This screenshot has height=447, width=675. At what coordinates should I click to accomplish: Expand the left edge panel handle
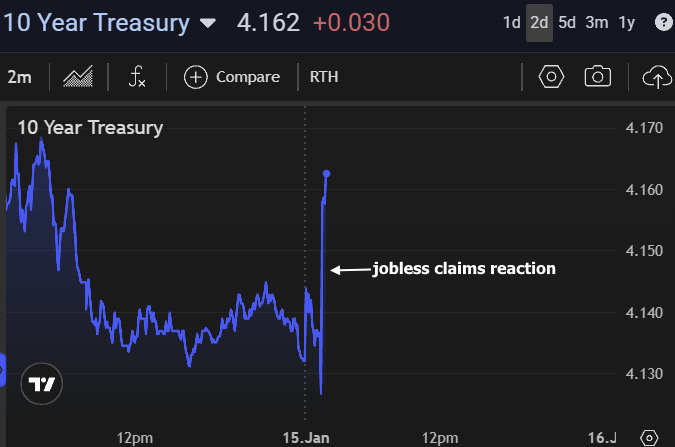click(x=3, y=372)
